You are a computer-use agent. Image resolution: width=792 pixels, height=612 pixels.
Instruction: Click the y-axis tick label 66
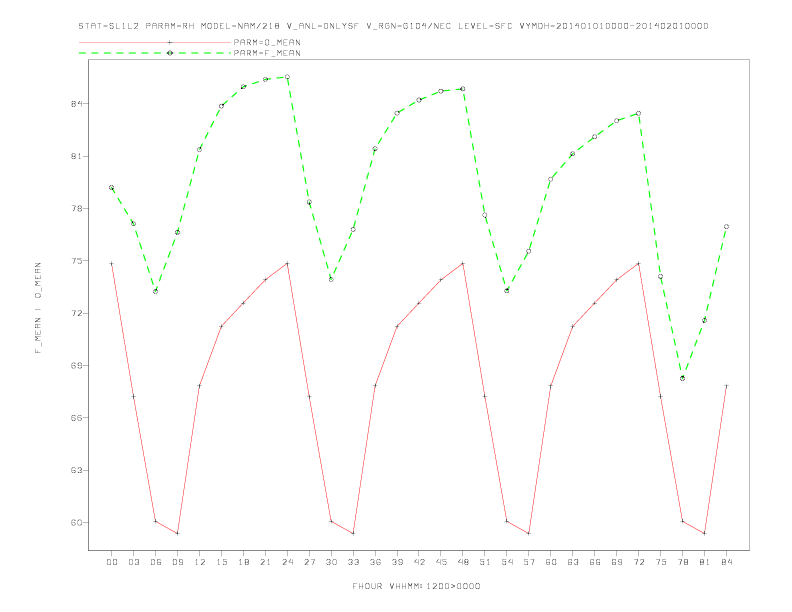77,418
